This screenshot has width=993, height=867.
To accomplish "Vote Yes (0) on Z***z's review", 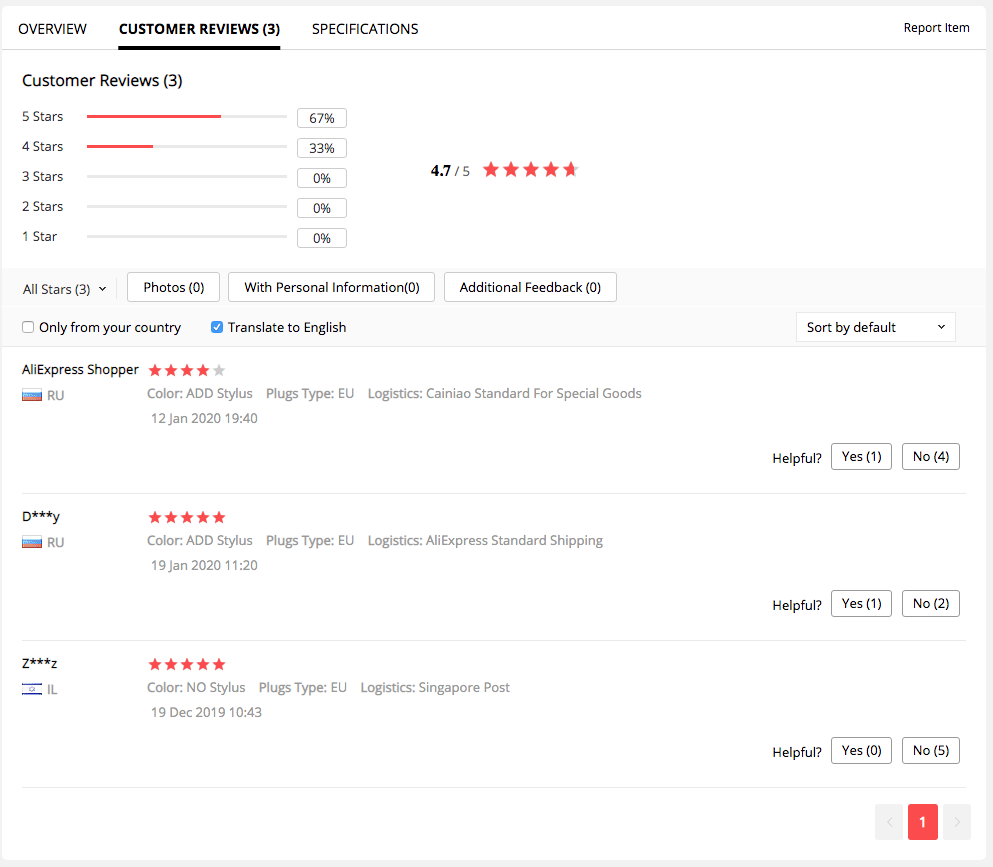I will (861, 750).
